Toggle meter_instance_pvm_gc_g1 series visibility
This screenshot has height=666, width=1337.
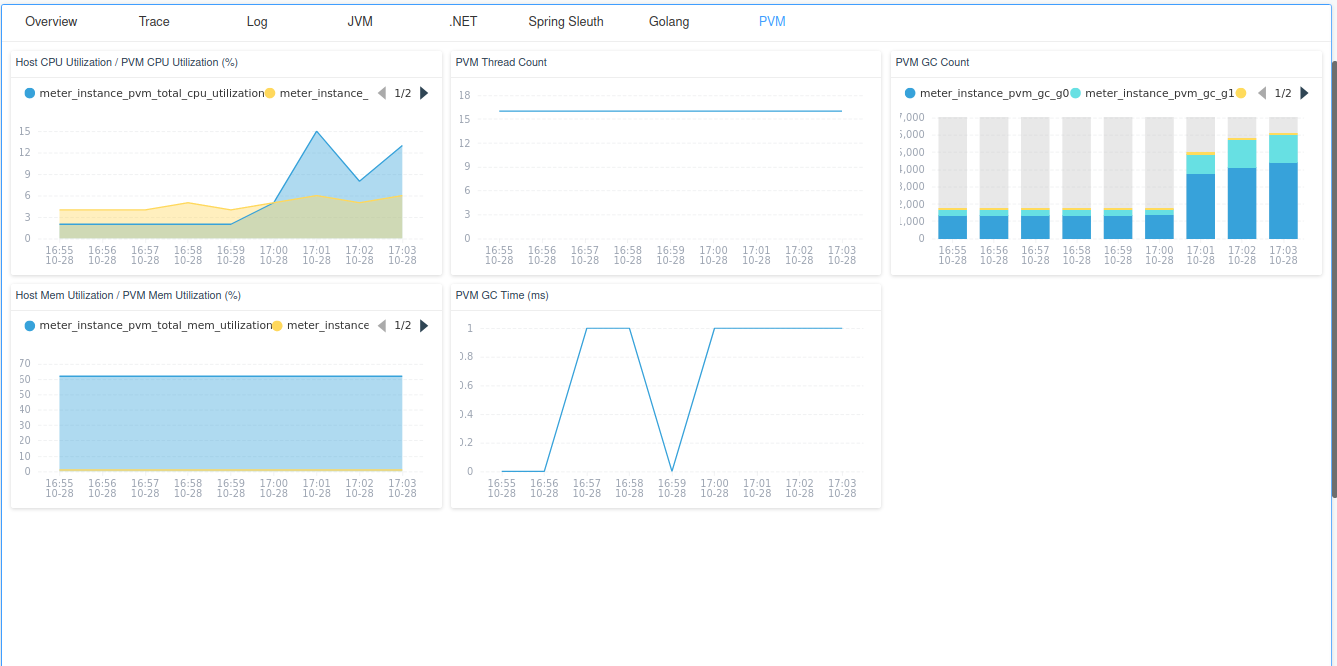1152,93
